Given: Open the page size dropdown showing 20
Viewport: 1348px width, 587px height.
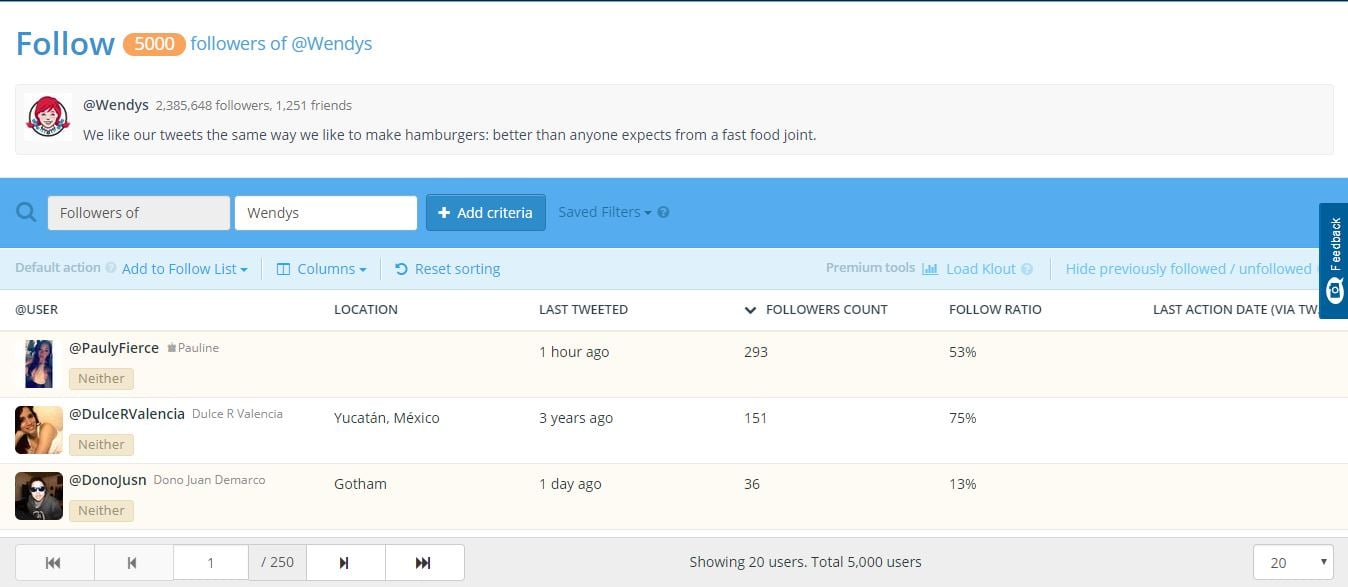Looking at the screenshot, I should [x=1293, y=562].
